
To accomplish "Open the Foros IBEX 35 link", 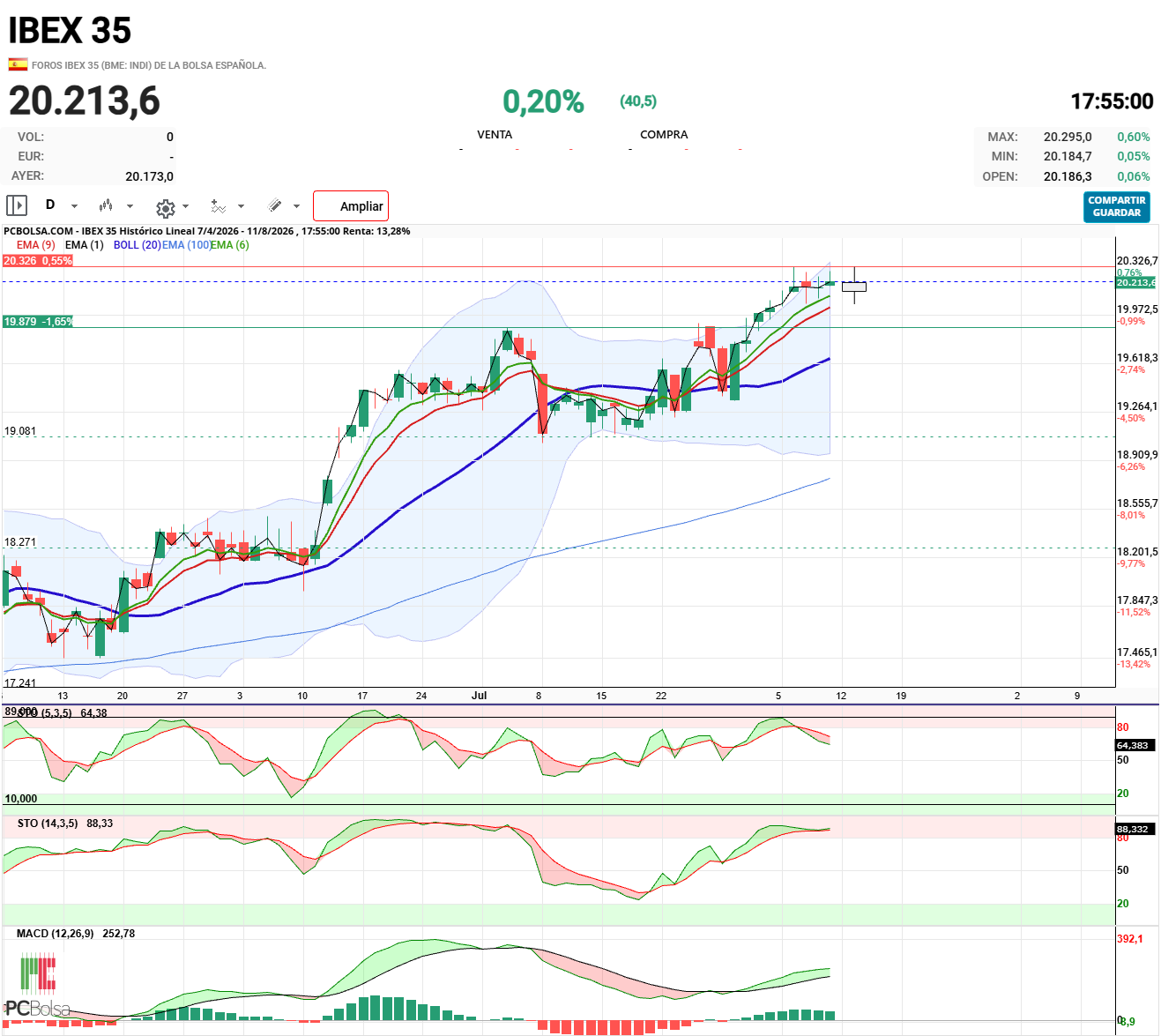I will 149,65.
